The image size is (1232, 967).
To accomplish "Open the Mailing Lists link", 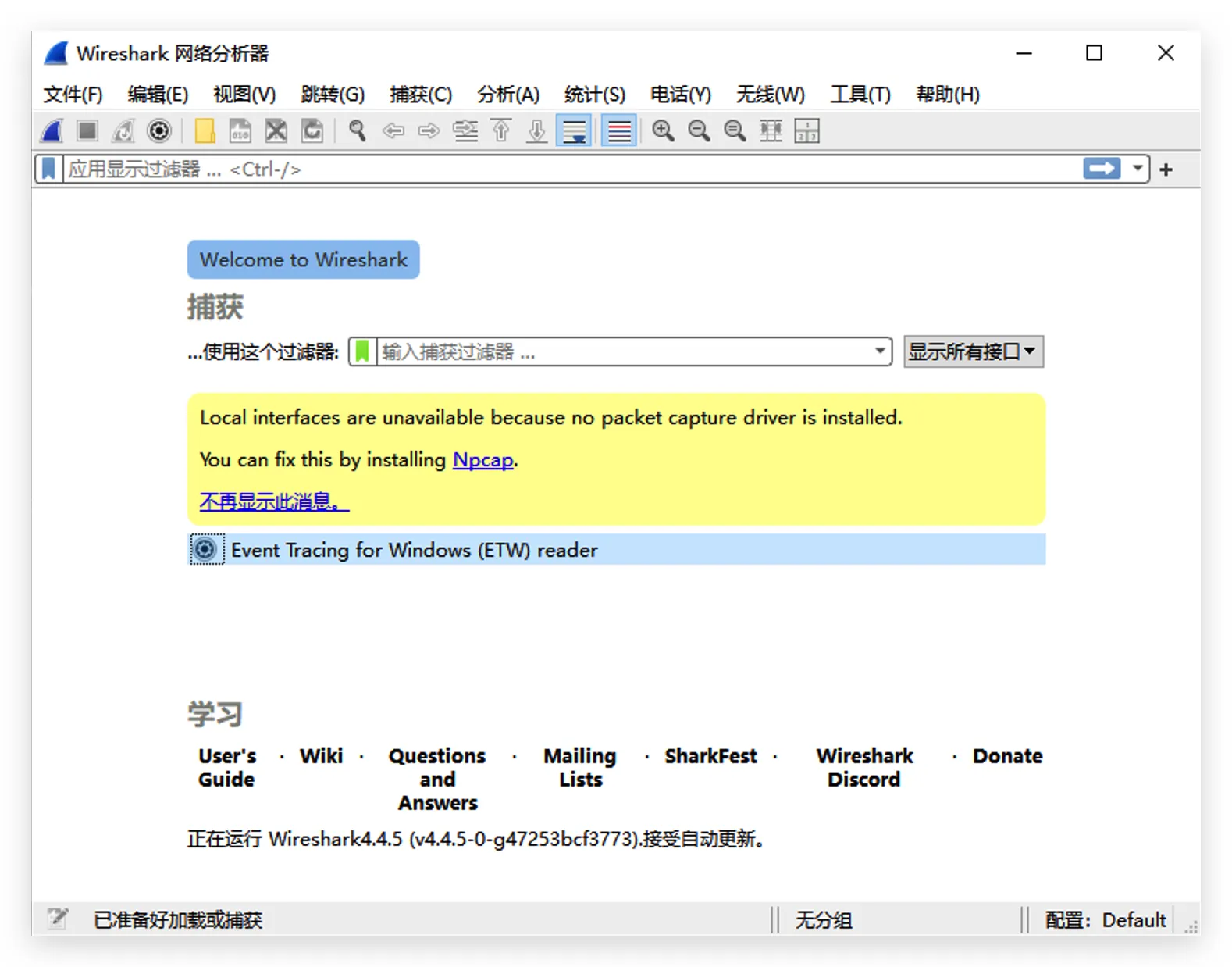I will (x=580, y=767).
